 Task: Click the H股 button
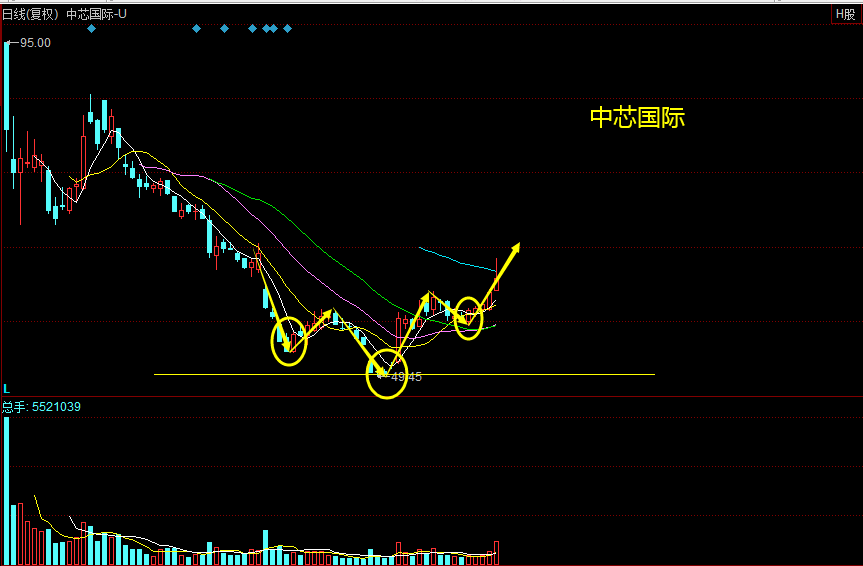(x=845, y=14)
